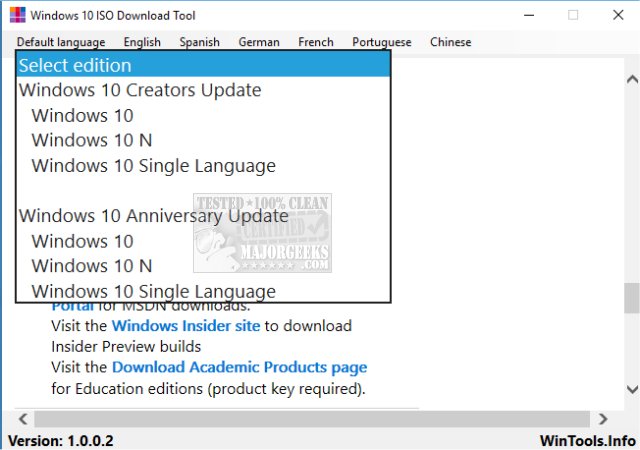Open the Default language menu
640x450 pixels.
coord(61,42)
